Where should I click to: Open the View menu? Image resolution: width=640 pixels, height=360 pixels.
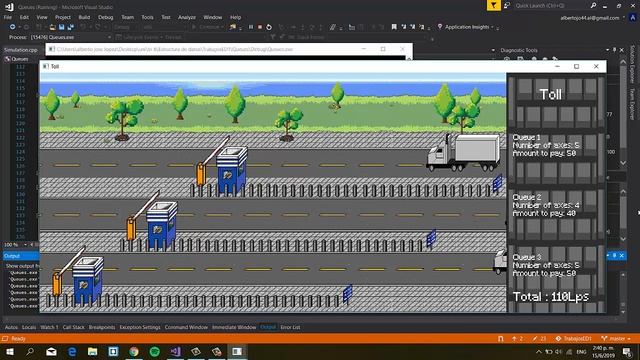42,18
